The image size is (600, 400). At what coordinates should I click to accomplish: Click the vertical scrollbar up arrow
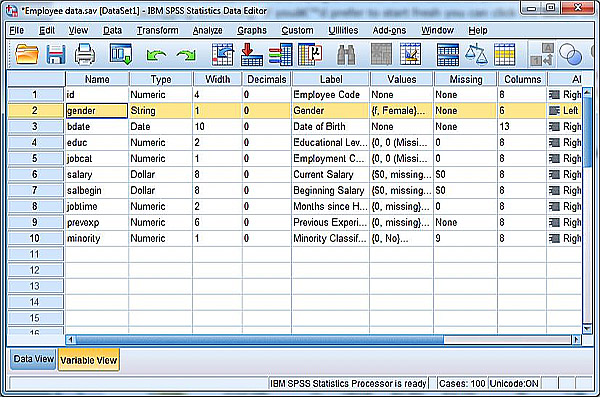tap(587, 92)
